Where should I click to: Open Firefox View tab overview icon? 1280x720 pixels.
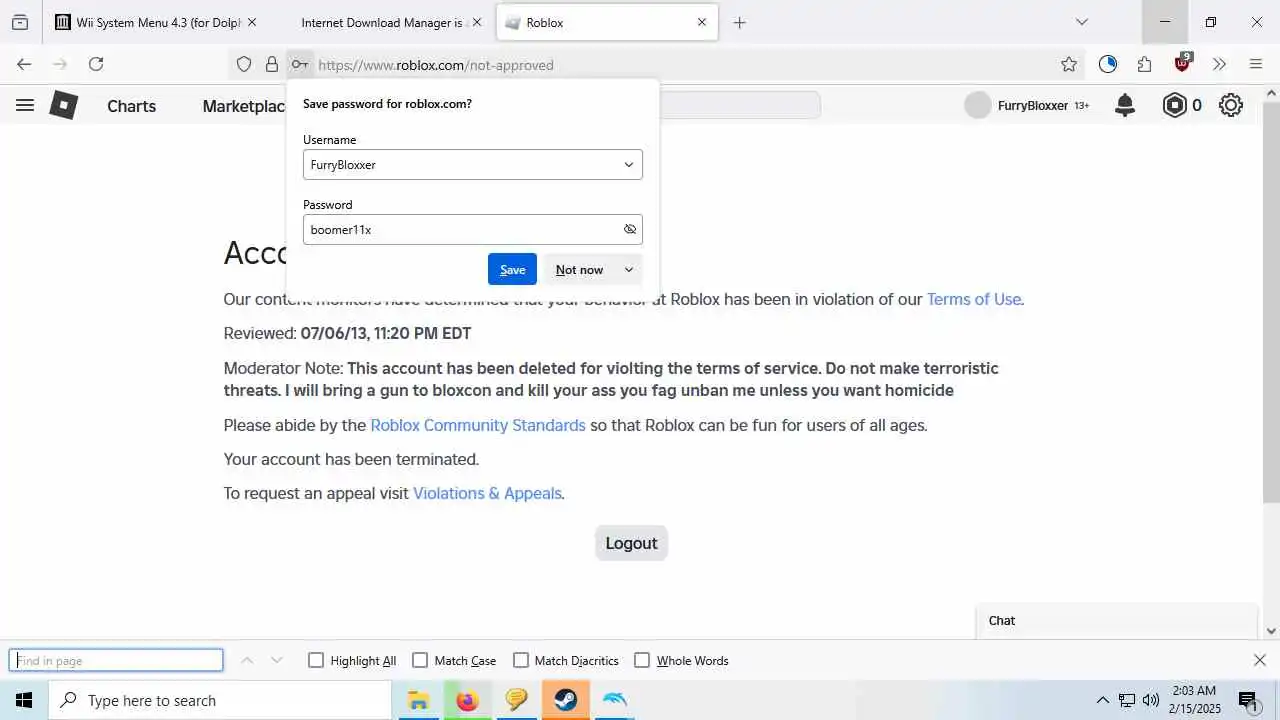click(x=20, y=22)
